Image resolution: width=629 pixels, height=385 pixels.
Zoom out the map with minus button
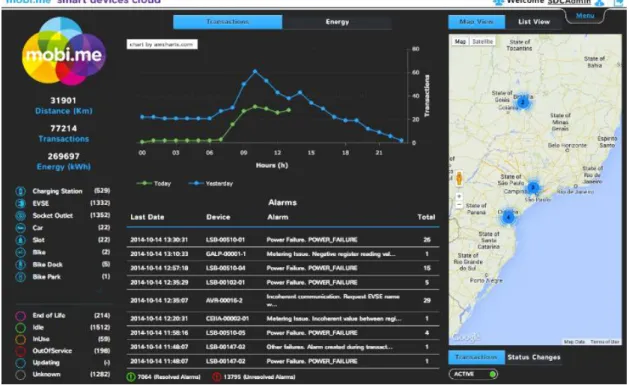459,205
